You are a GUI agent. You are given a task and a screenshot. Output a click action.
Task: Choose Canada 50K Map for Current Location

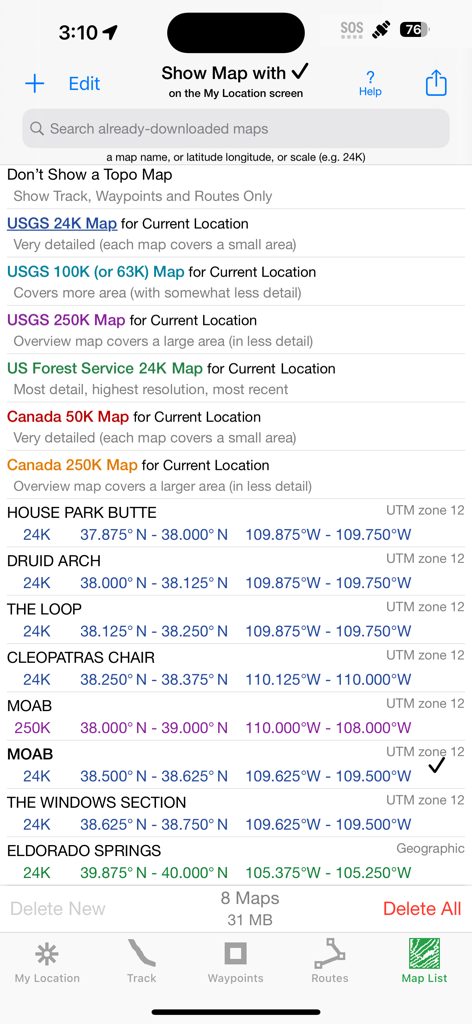[236, 426]
